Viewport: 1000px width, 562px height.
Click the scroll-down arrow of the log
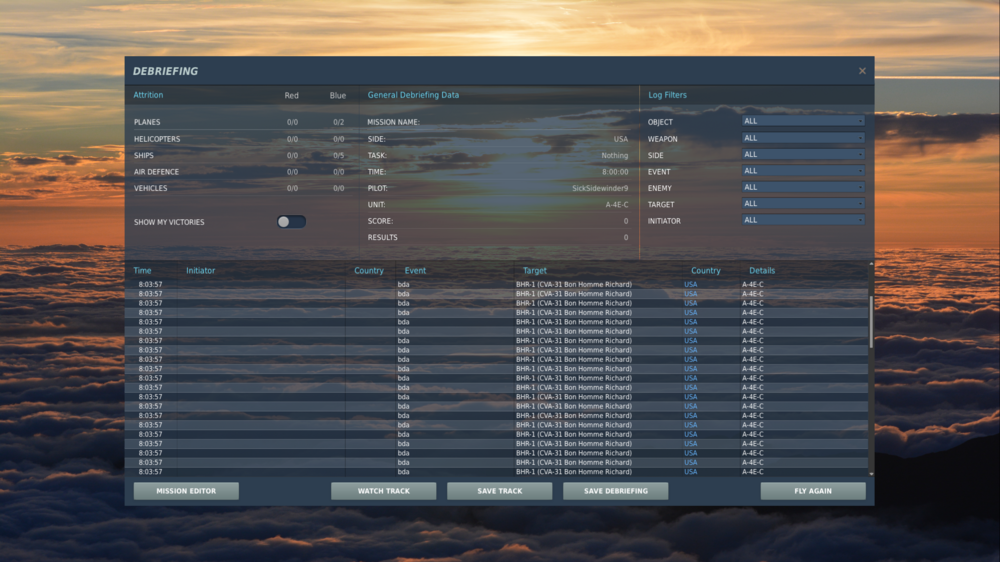871,474
